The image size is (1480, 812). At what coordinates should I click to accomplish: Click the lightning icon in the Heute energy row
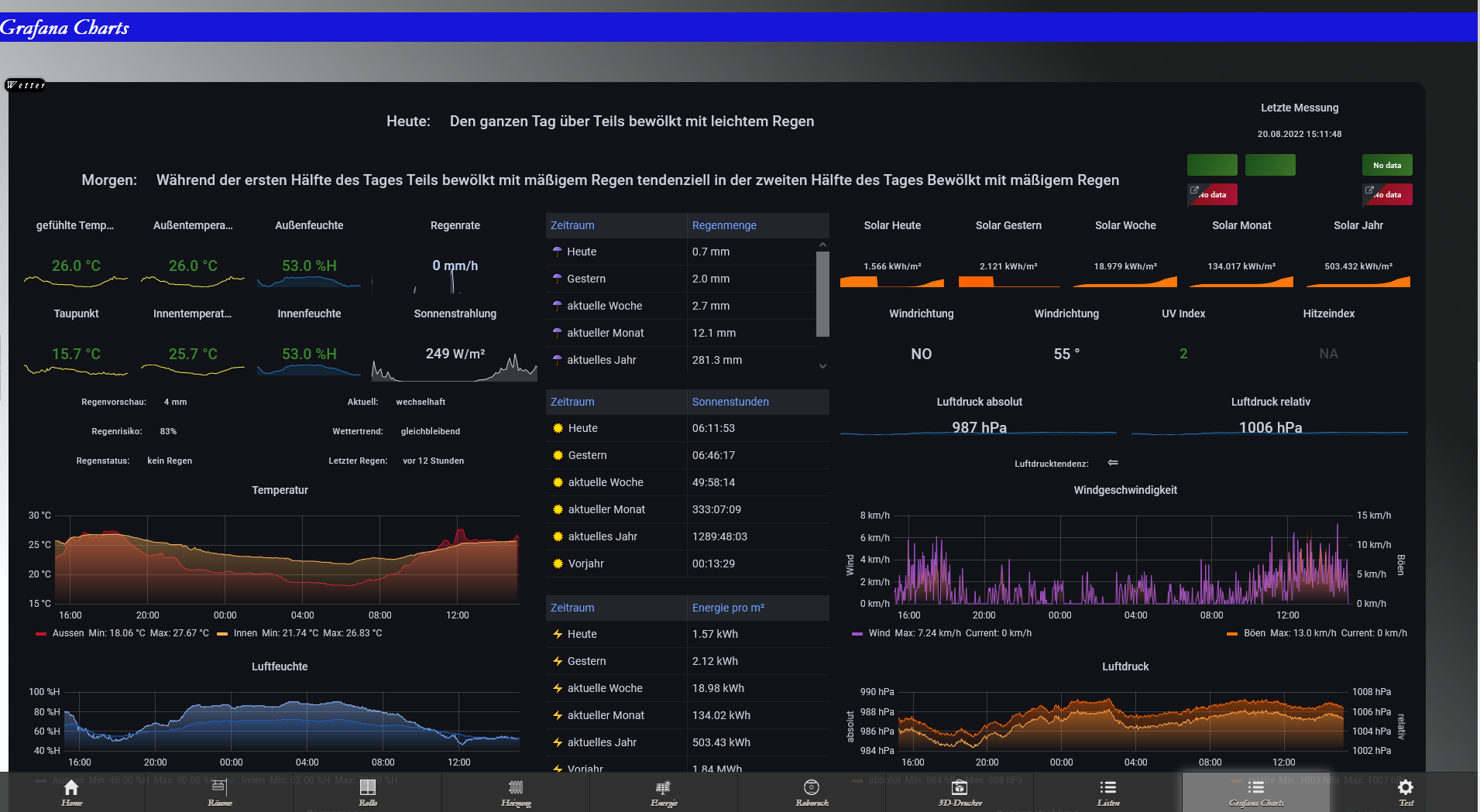coord(558,634)
